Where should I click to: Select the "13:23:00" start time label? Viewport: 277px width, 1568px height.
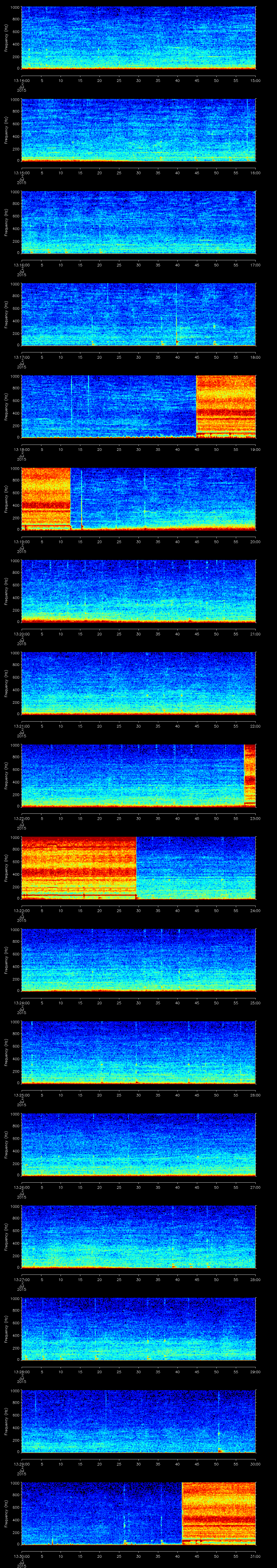(x=21, y=910)
